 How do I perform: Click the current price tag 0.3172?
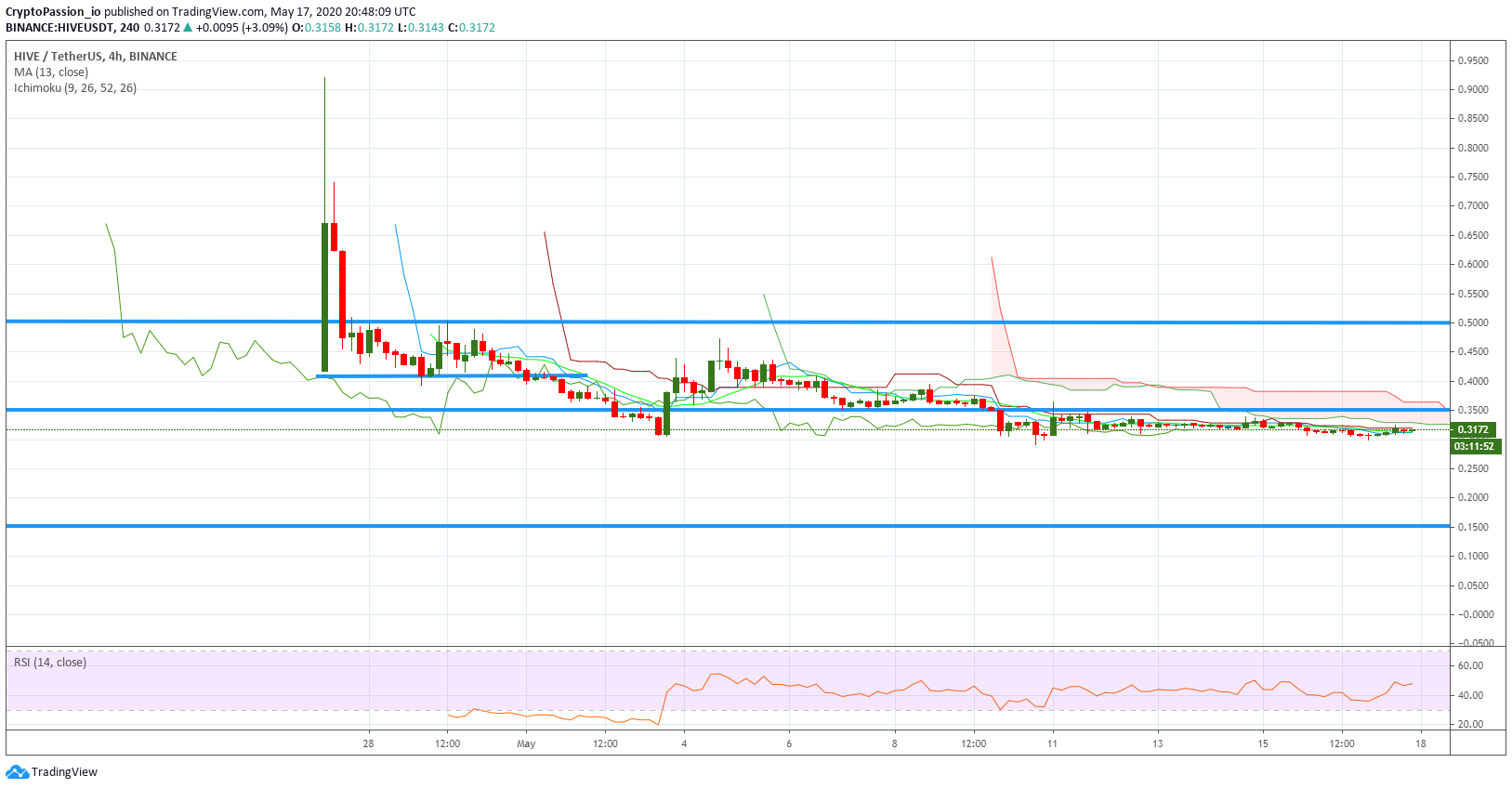[x=1473, y=429]
